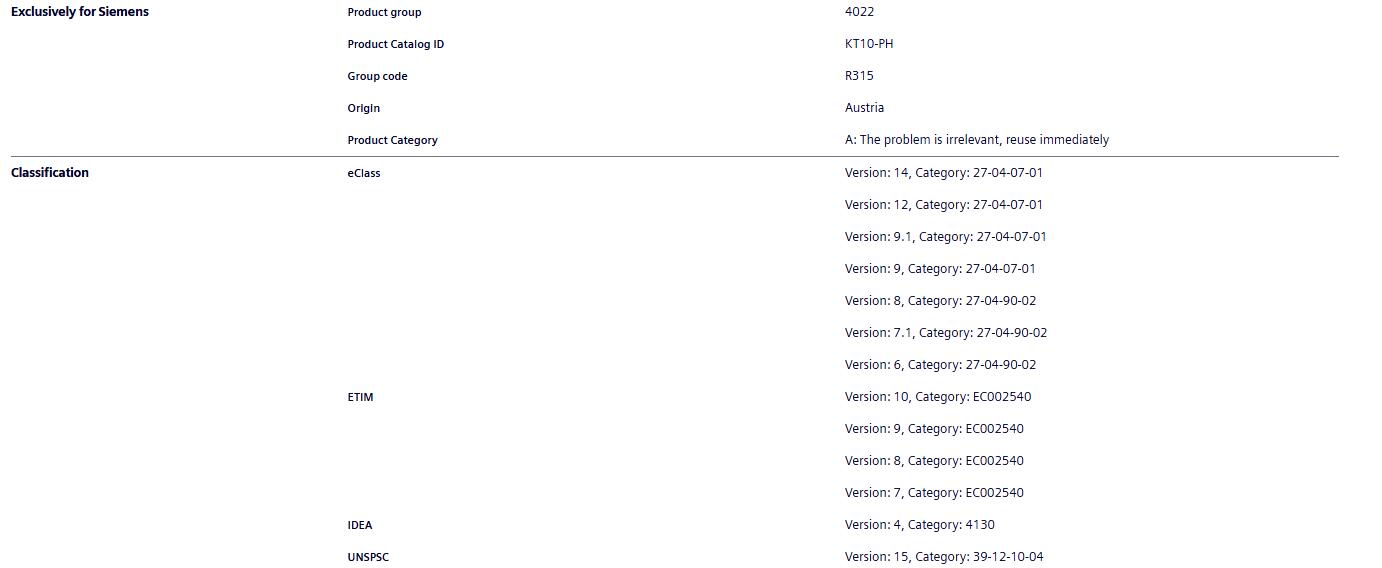Image resolution: width=1382 pixels, height=568 pixels.
Task: Click the Origin label
Action: [x=364, y=108]
